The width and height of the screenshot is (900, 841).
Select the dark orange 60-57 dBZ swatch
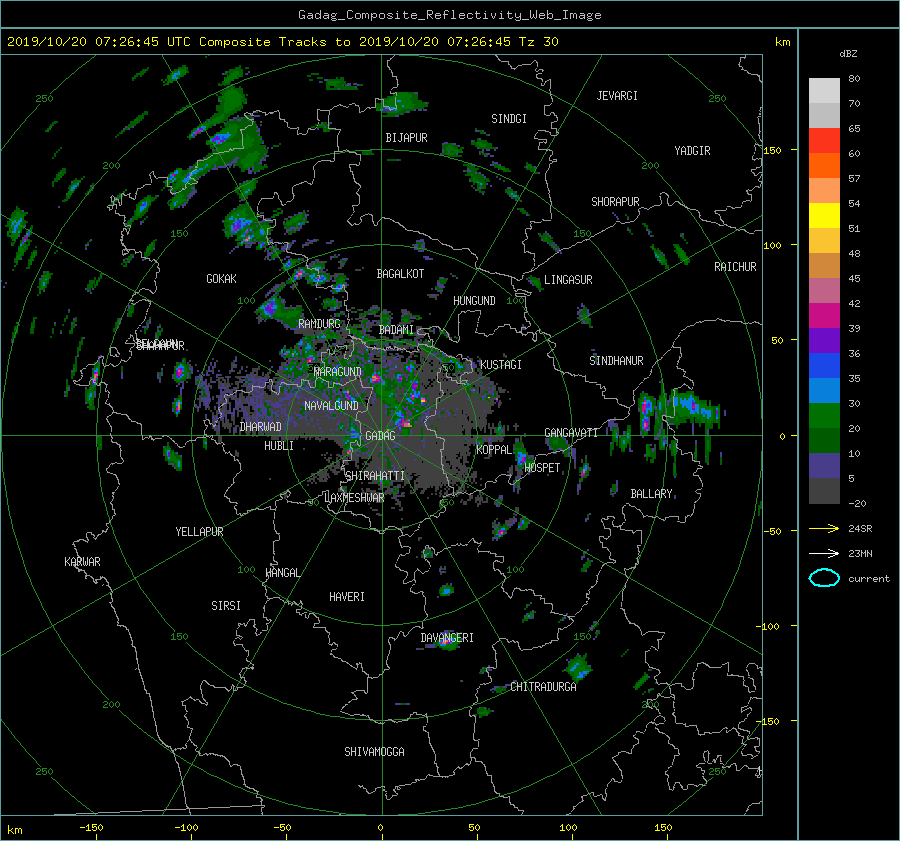tap(824, 166)
